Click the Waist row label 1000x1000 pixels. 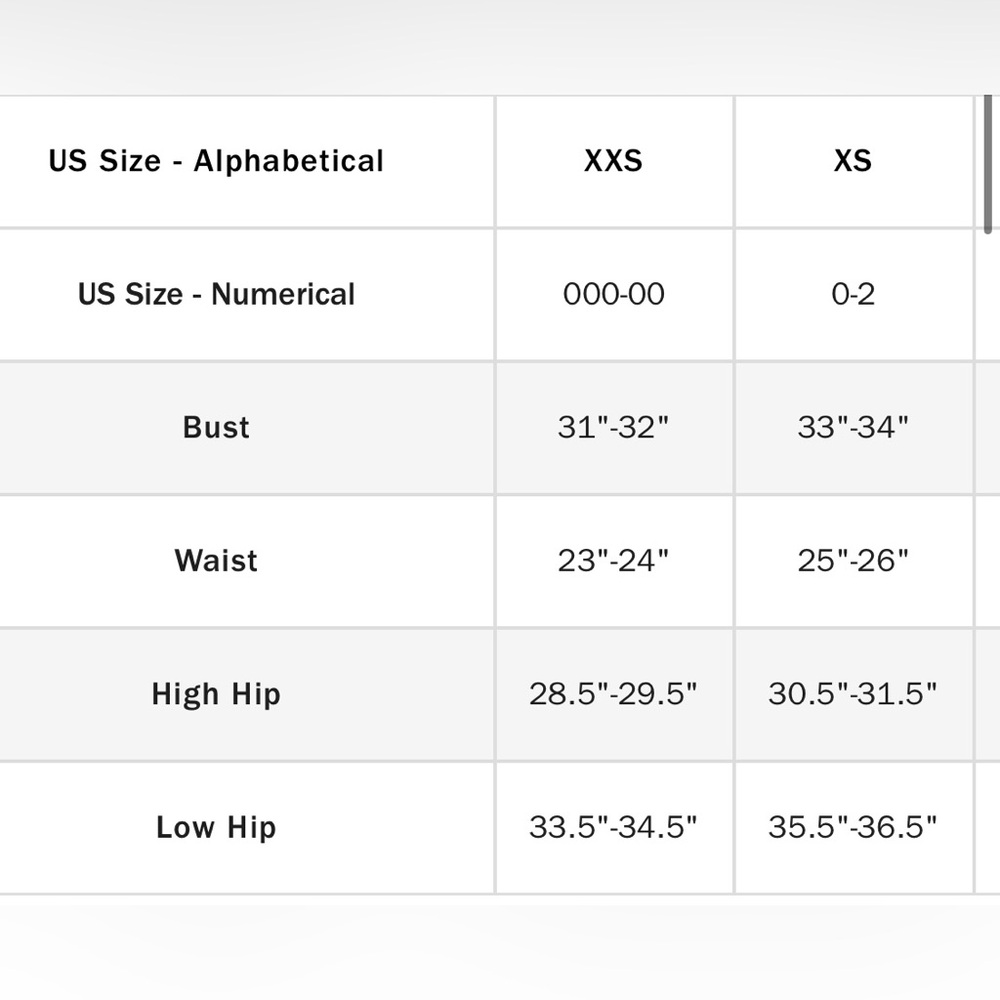[x=216, y=561]
